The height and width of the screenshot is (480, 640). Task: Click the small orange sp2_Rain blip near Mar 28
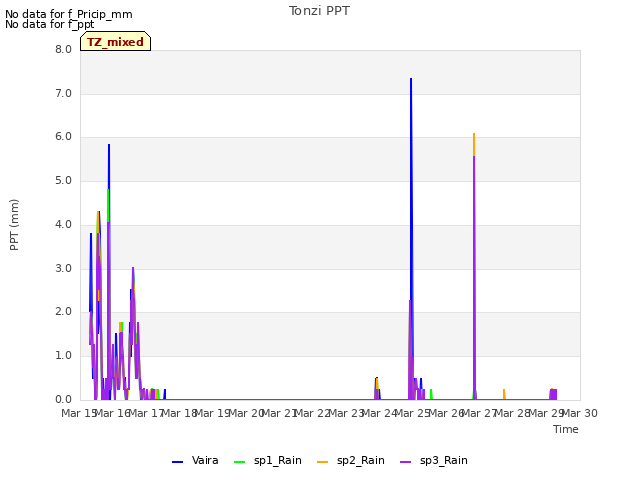[x=504, y=394]
